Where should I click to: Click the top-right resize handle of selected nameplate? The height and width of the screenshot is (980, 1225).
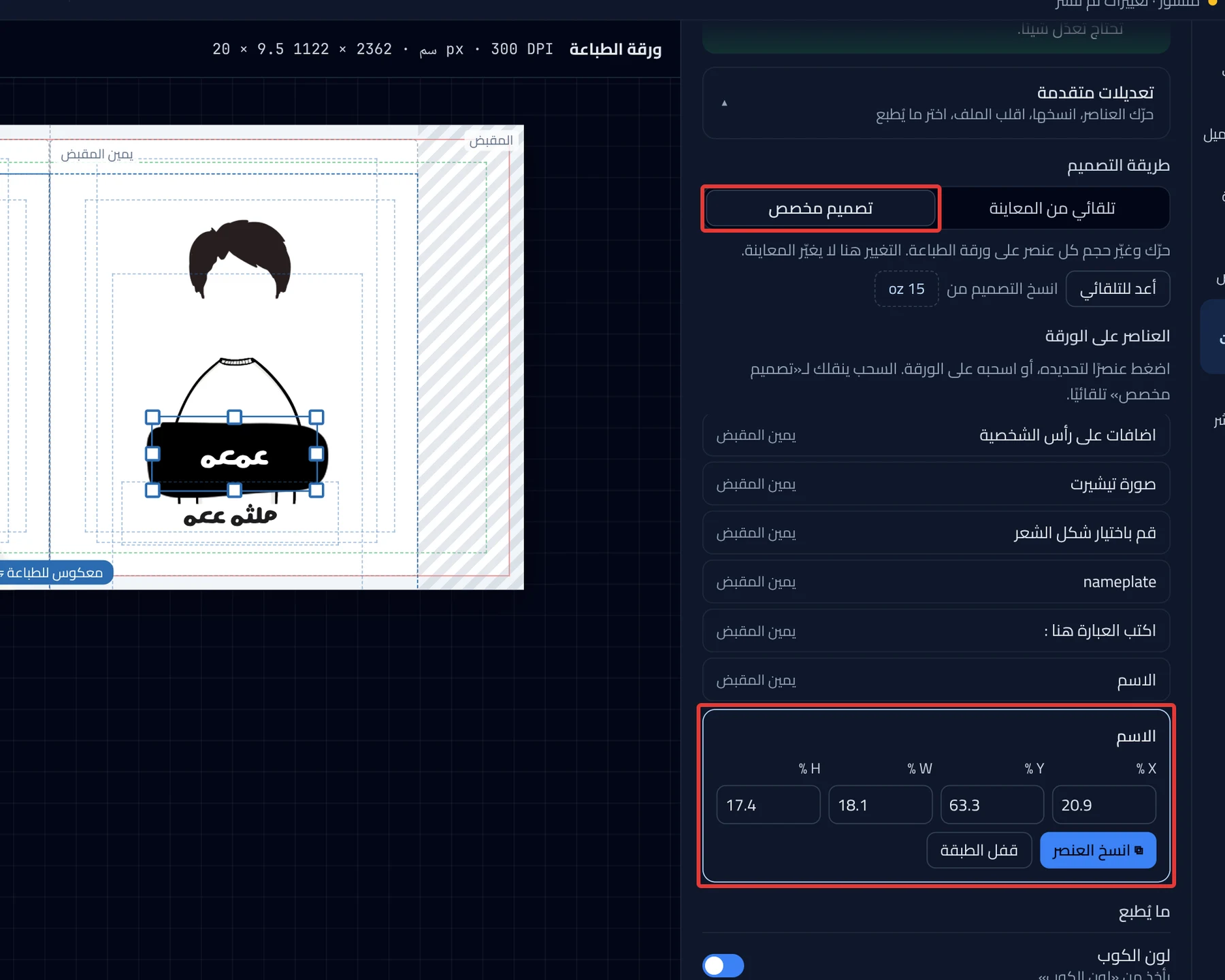[x=316, y=417]
